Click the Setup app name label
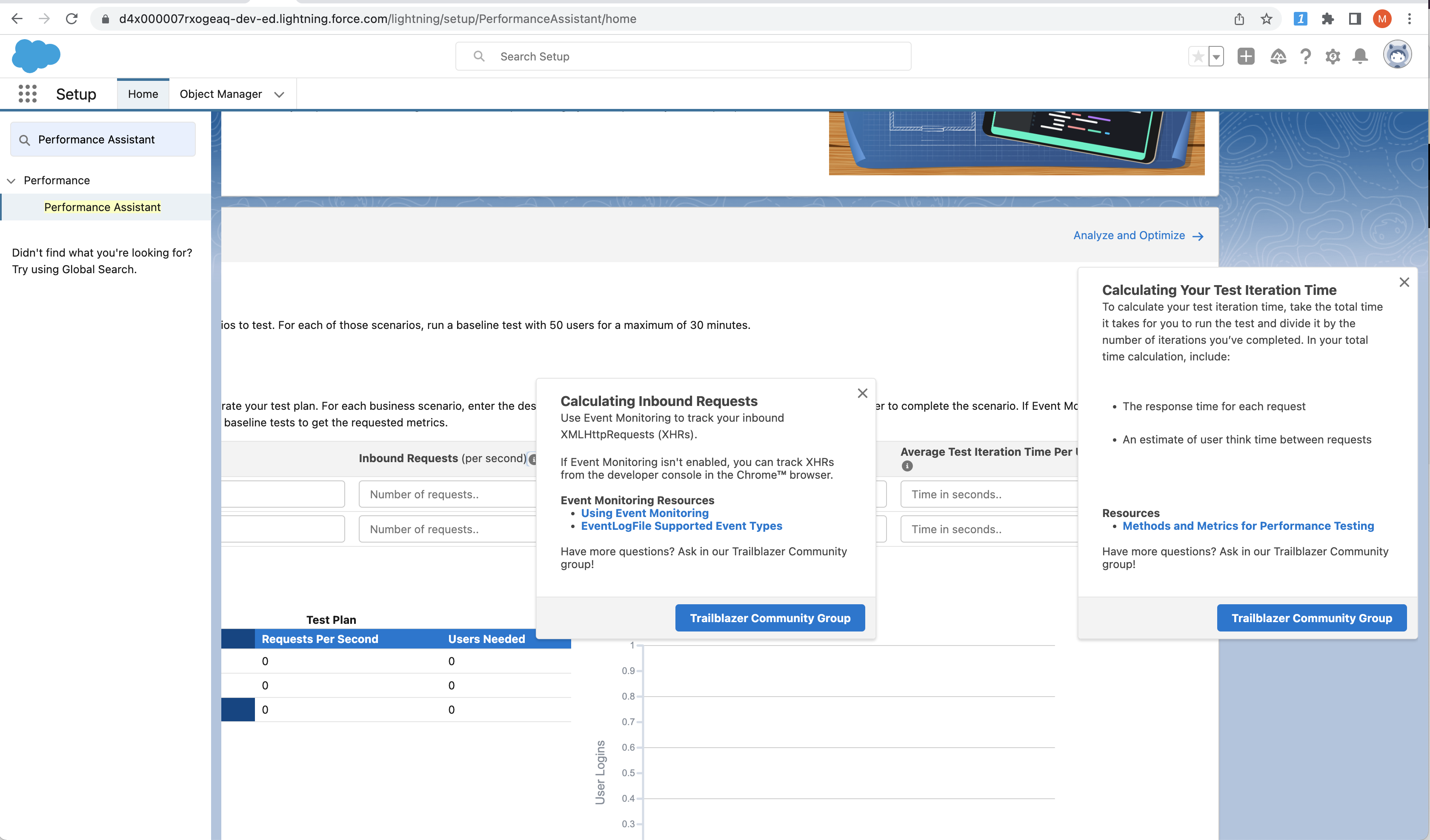This screenshot has height=840, width=1430. pos(76,94)
